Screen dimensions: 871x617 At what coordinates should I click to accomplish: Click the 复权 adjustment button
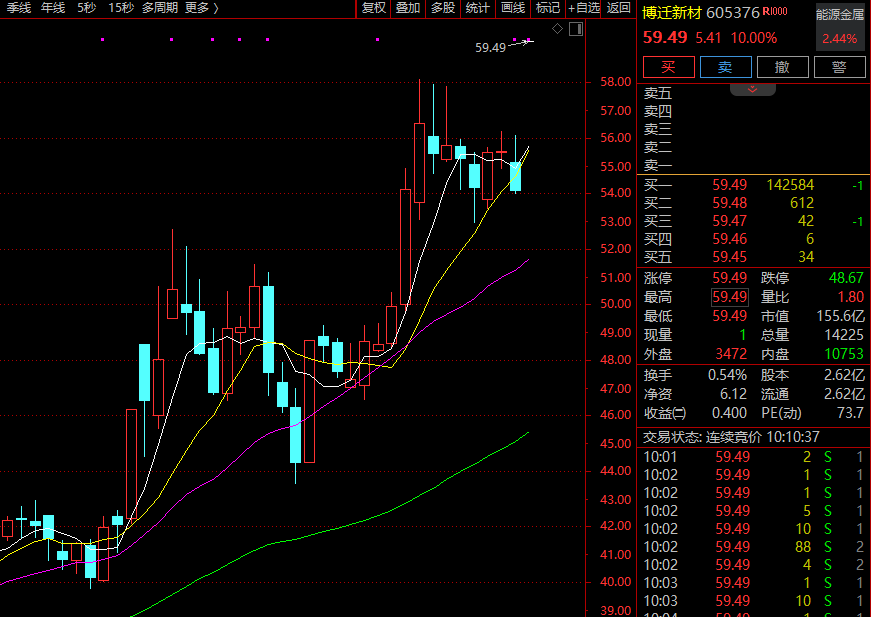tap(374, 8)
